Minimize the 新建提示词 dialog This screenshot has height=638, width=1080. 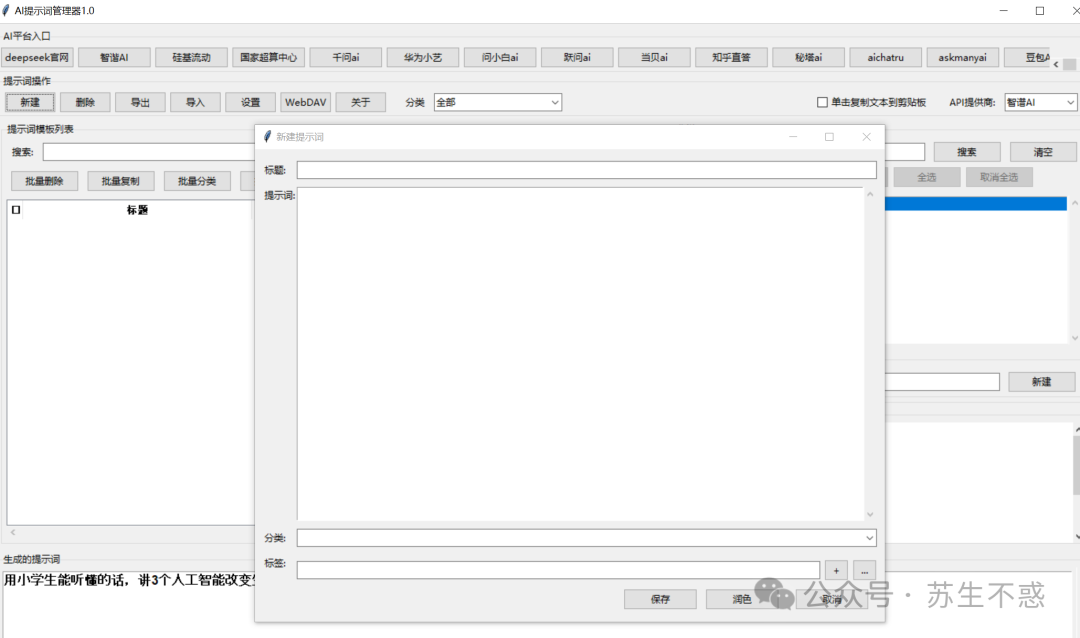point(793,137)
